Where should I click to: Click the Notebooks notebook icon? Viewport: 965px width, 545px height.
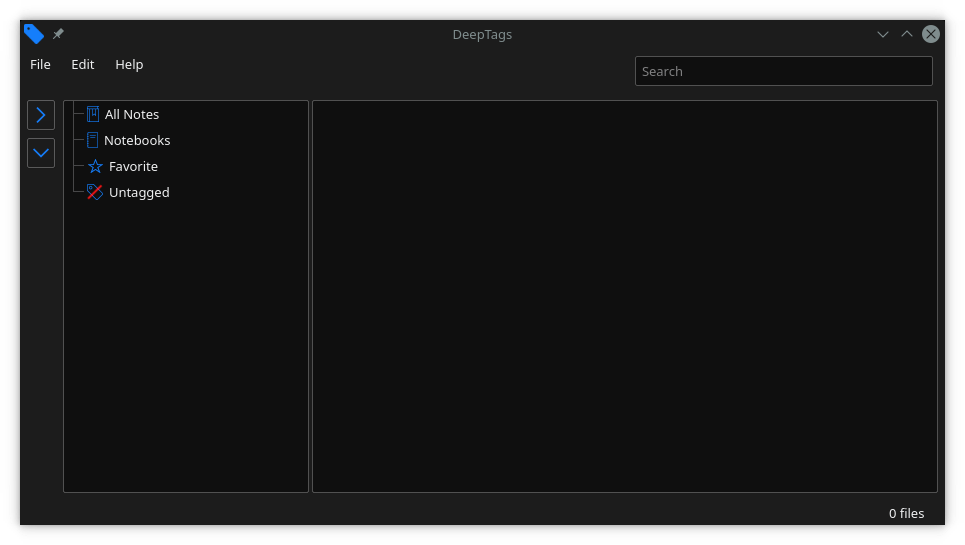(x=92, y=140)
